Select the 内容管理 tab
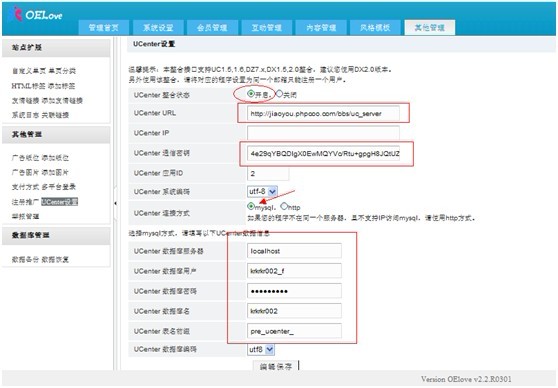The height and width of the screenshot is (388, 558). (x=321, y=28)
